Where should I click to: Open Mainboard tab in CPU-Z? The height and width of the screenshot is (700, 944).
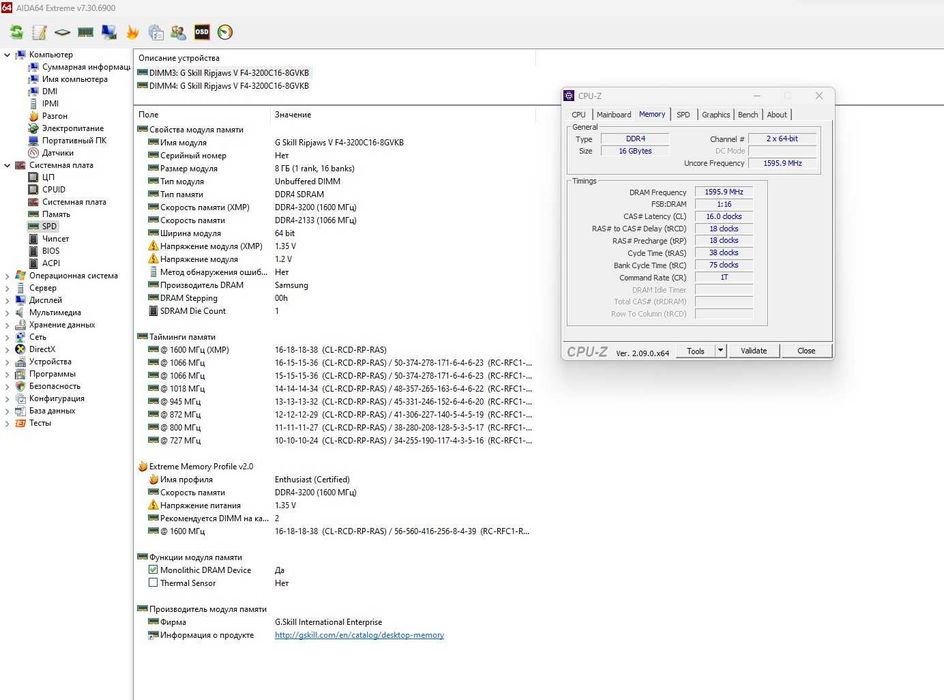(613, 114)
